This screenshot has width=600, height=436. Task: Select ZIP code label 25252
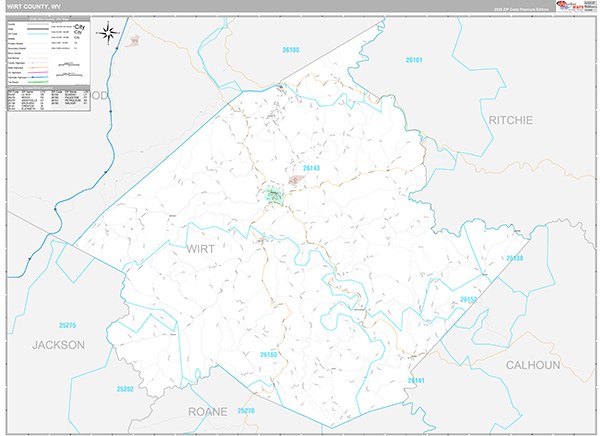[x=125, y=389]
